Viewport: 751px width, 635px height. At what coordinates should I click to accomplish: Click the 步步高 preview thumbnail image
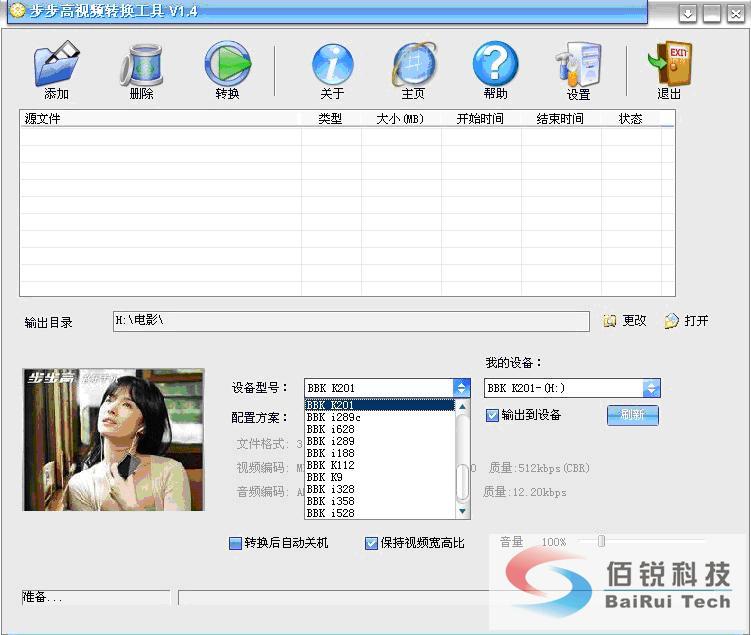(114, 440)
